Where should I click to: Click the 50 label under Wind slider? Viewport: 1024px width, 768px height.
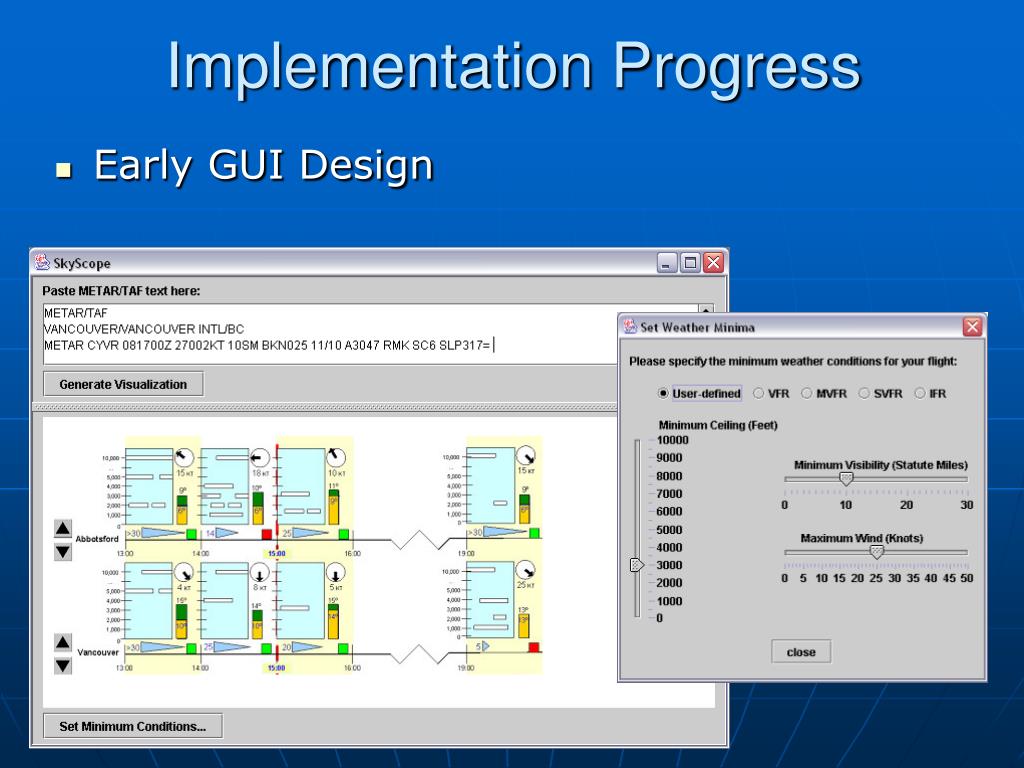click(x=967, y=578)
